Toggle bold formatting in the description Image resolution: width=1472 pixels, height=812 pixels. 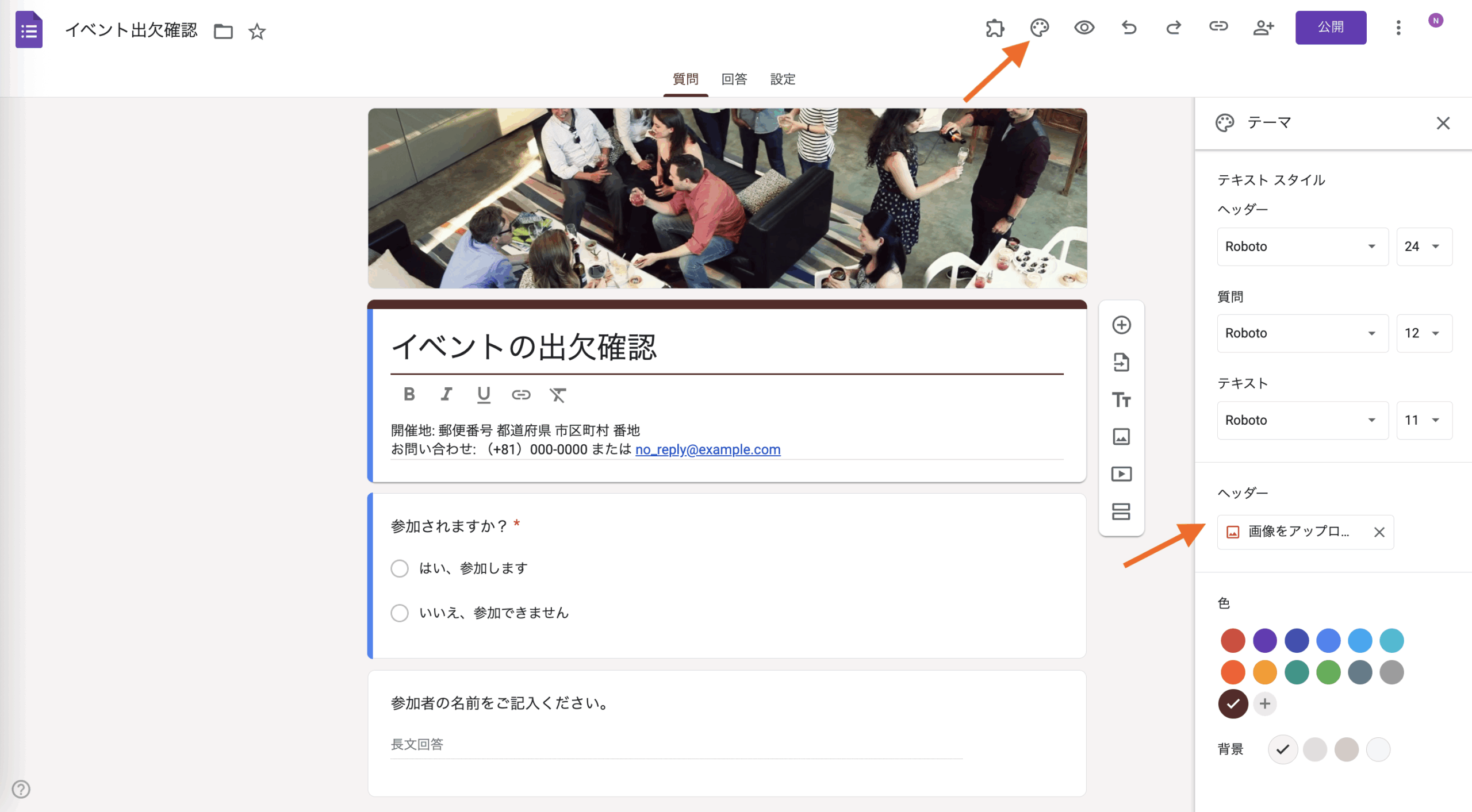point(409,394)
